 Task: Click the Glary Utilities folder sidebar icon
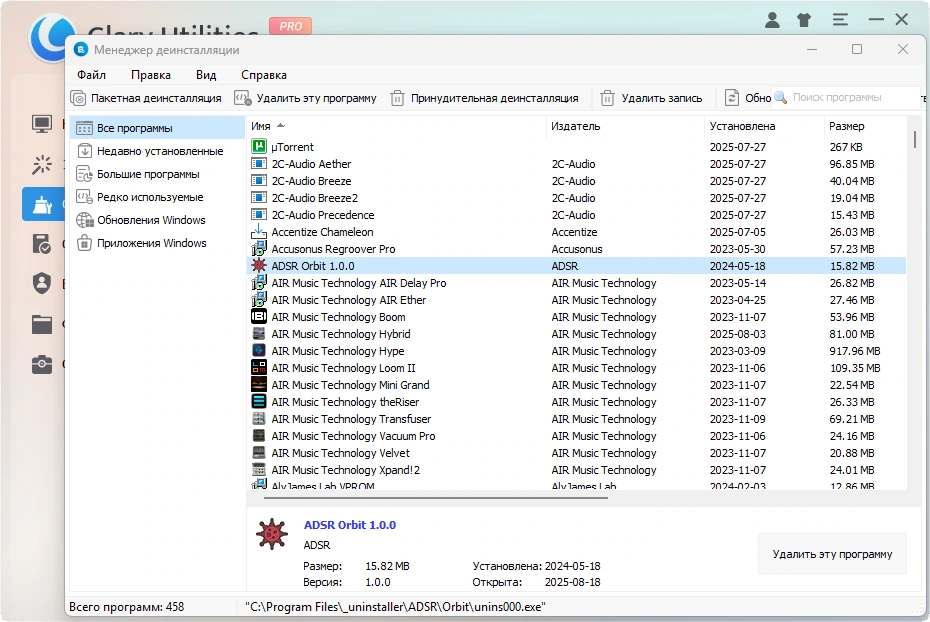pyautogui.click(x=42, y=324)
